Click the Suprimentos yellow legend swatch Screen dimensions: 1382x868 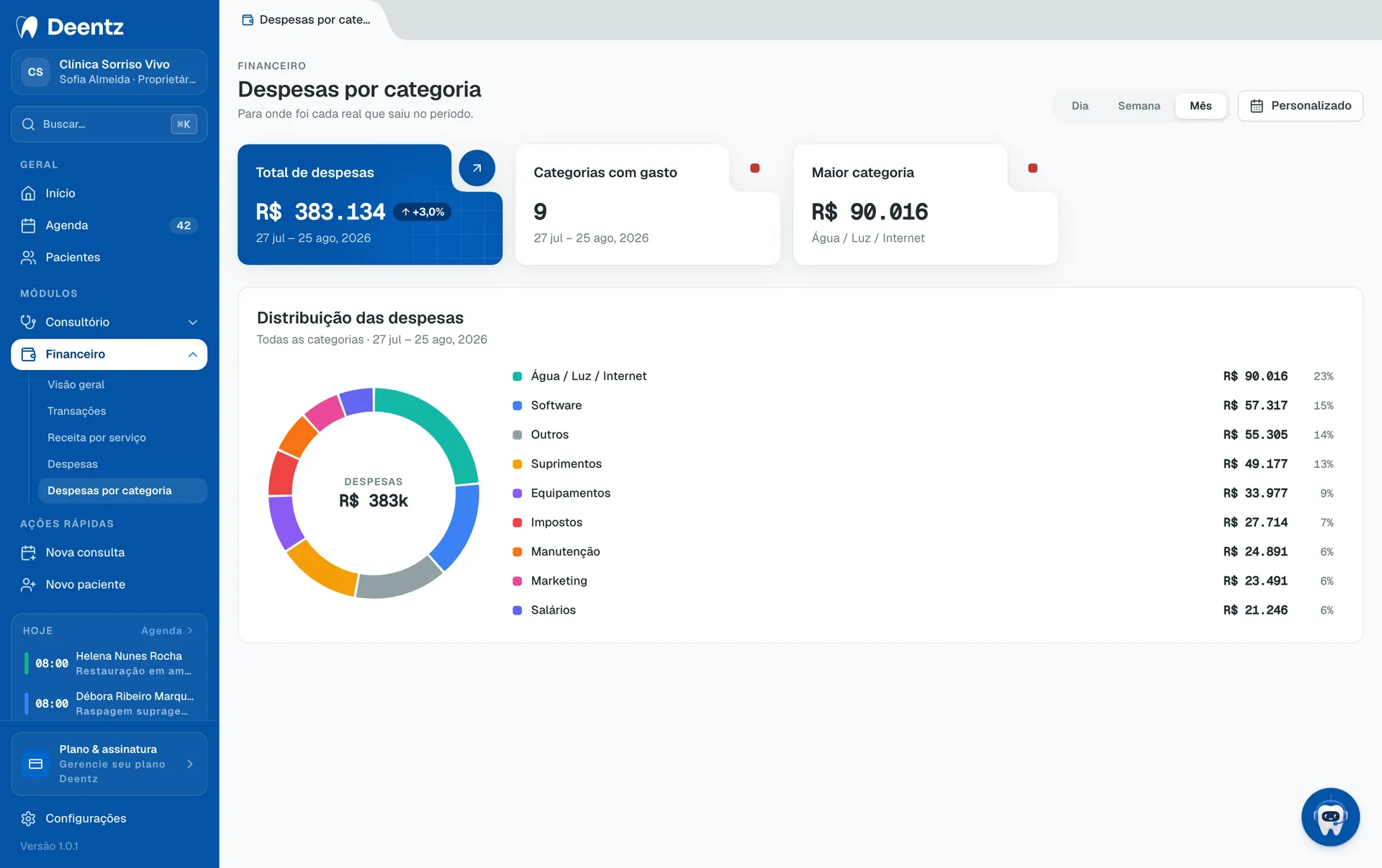517,464
